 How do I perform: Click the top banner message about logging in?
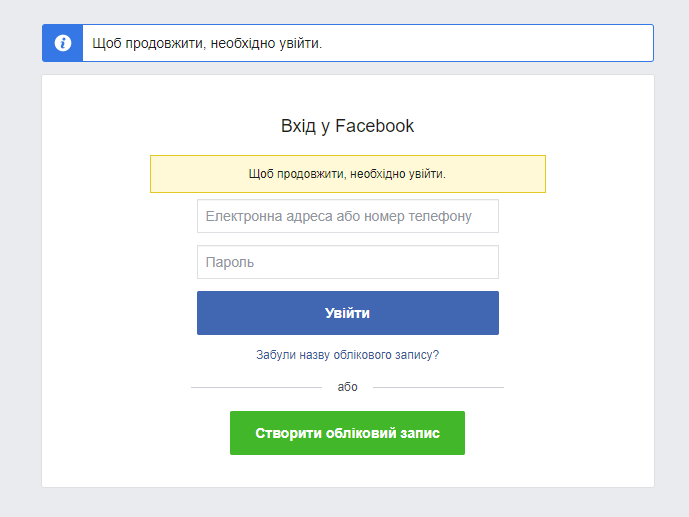pyautogui.click(x=207, y=44)
